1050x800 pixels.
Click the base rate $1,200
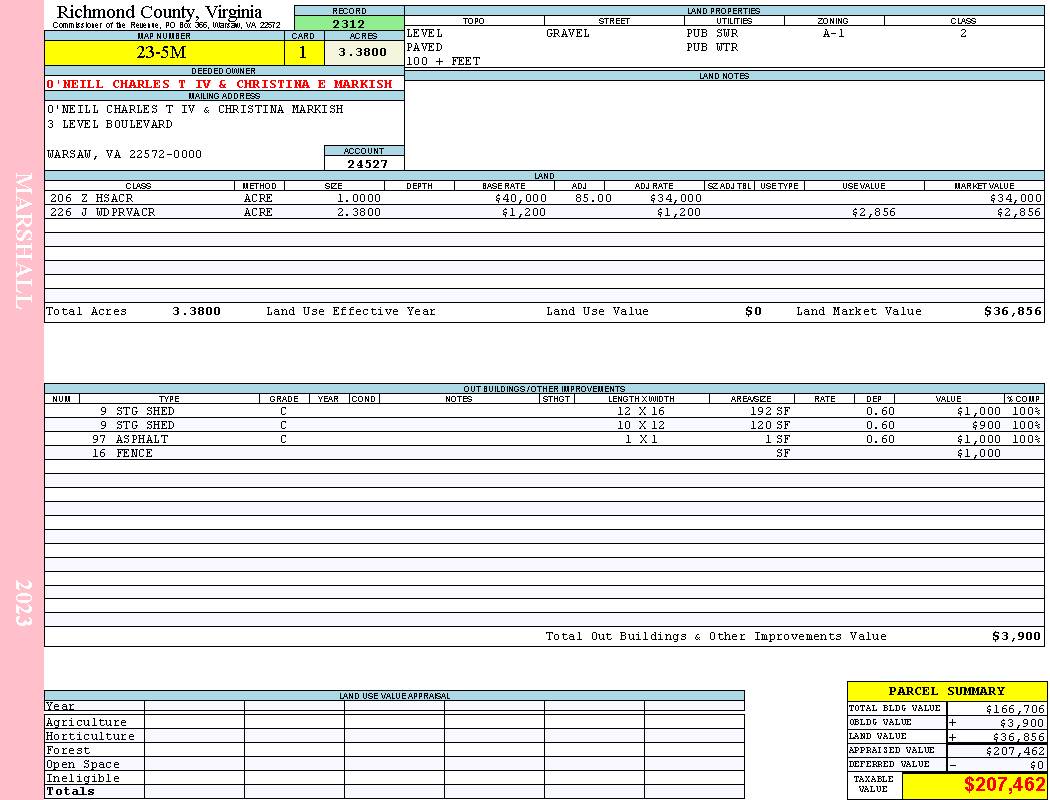(x=524, y=212)
